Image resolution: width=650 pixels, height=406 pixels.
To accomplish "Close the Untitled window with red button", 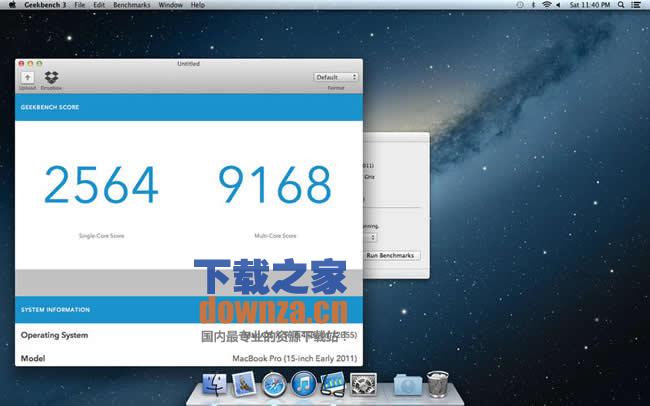I will 22,63.
